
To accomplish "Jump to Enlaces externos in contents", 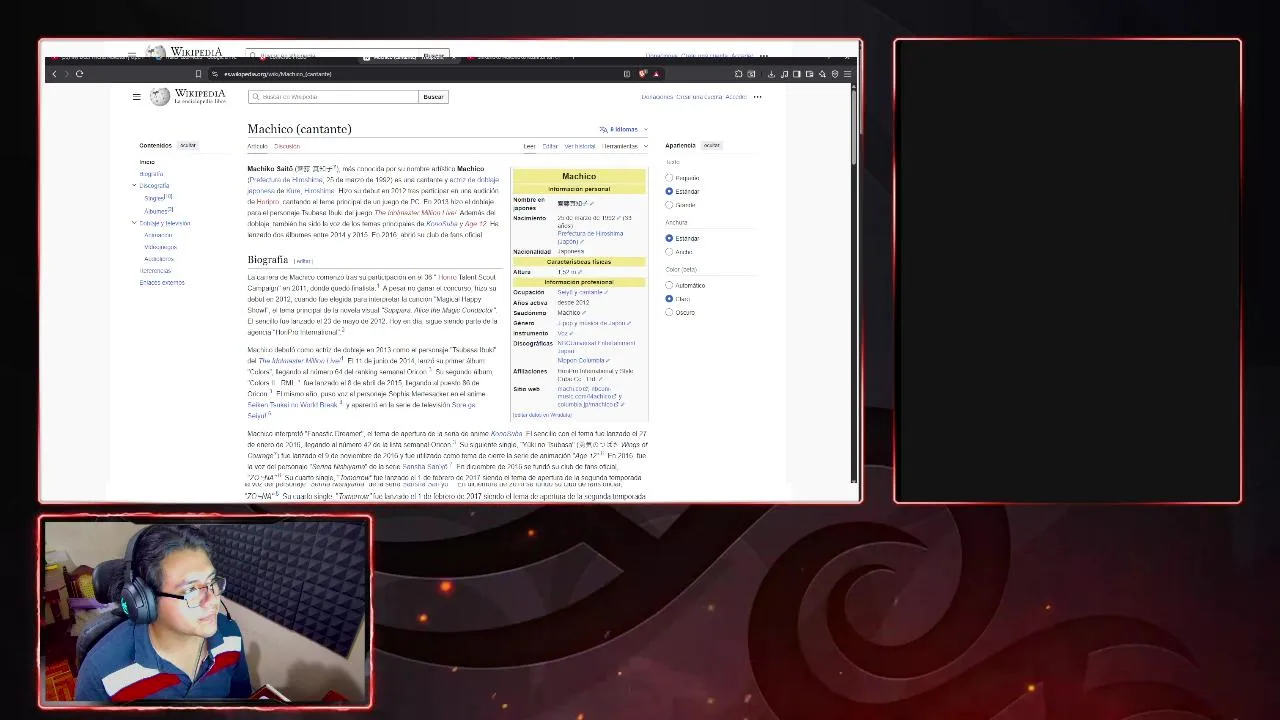I will click(x=162, y=283).
